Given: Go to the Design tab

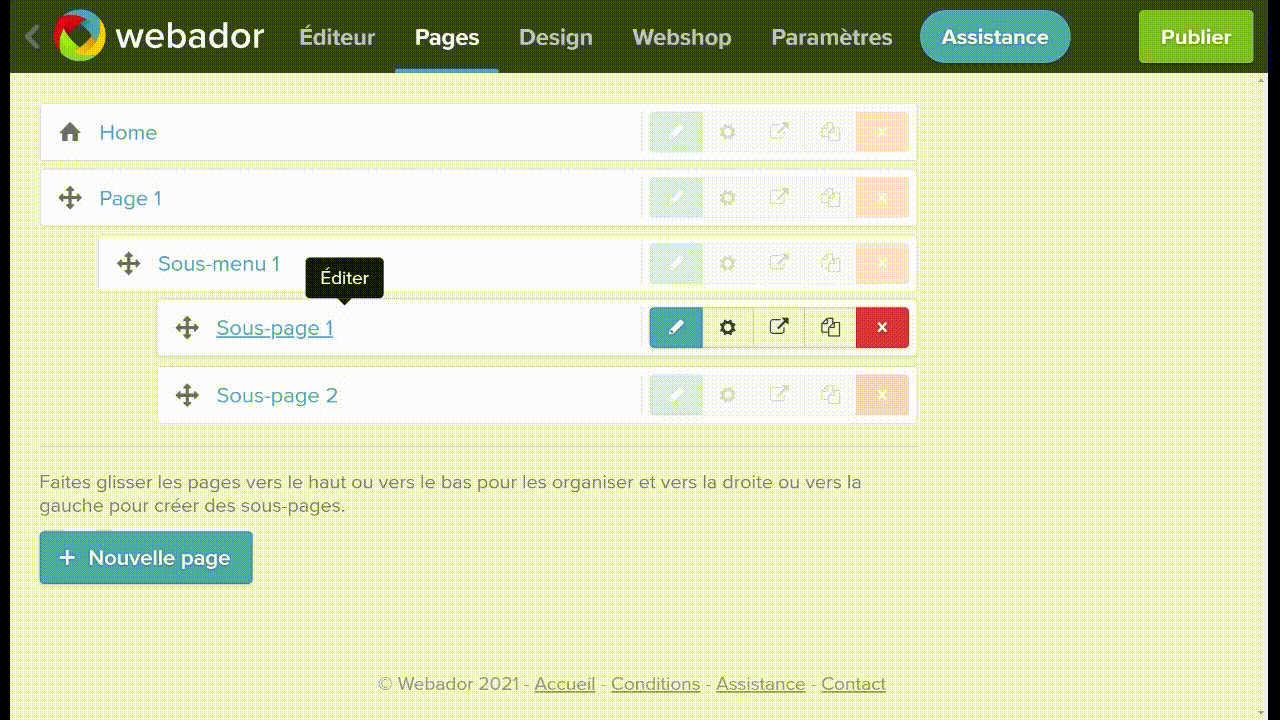Looking at the screenshot, I should click(556, 37).
